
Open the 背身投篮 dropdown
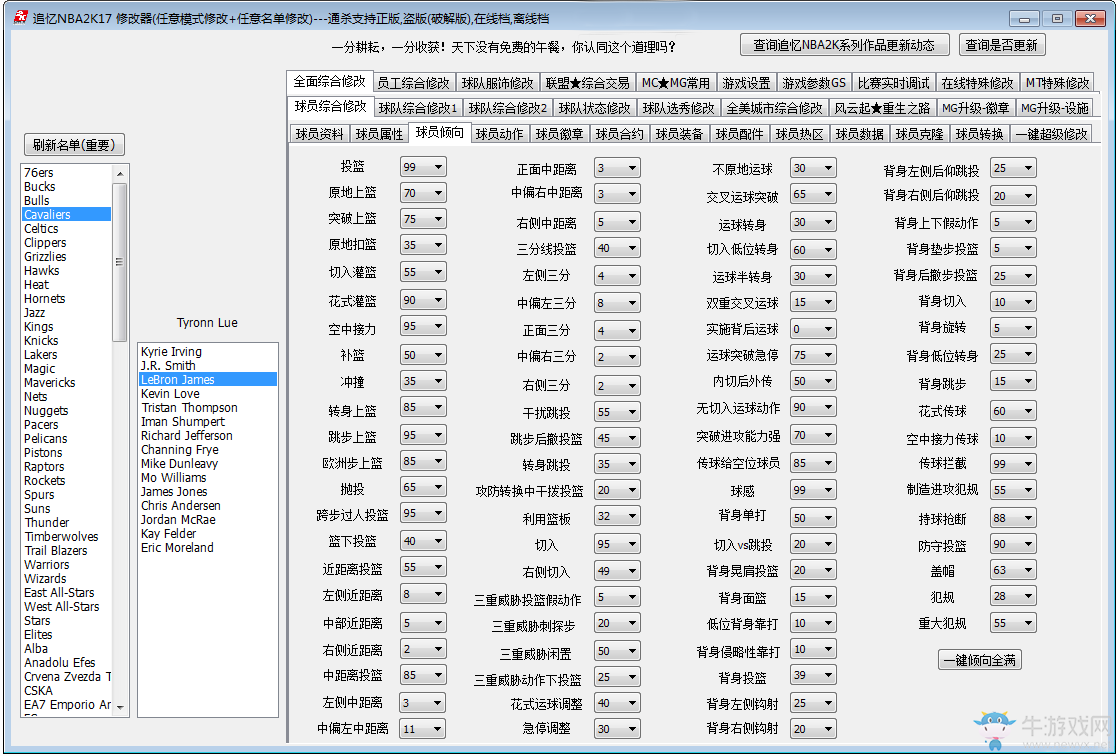[814, 675]
